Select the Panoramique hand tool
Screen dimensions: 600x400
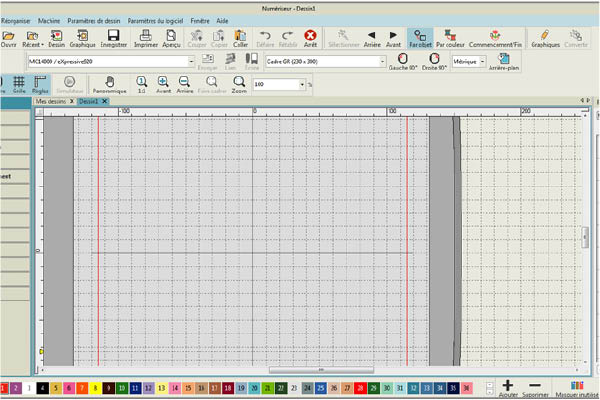(x=109, y=84)
